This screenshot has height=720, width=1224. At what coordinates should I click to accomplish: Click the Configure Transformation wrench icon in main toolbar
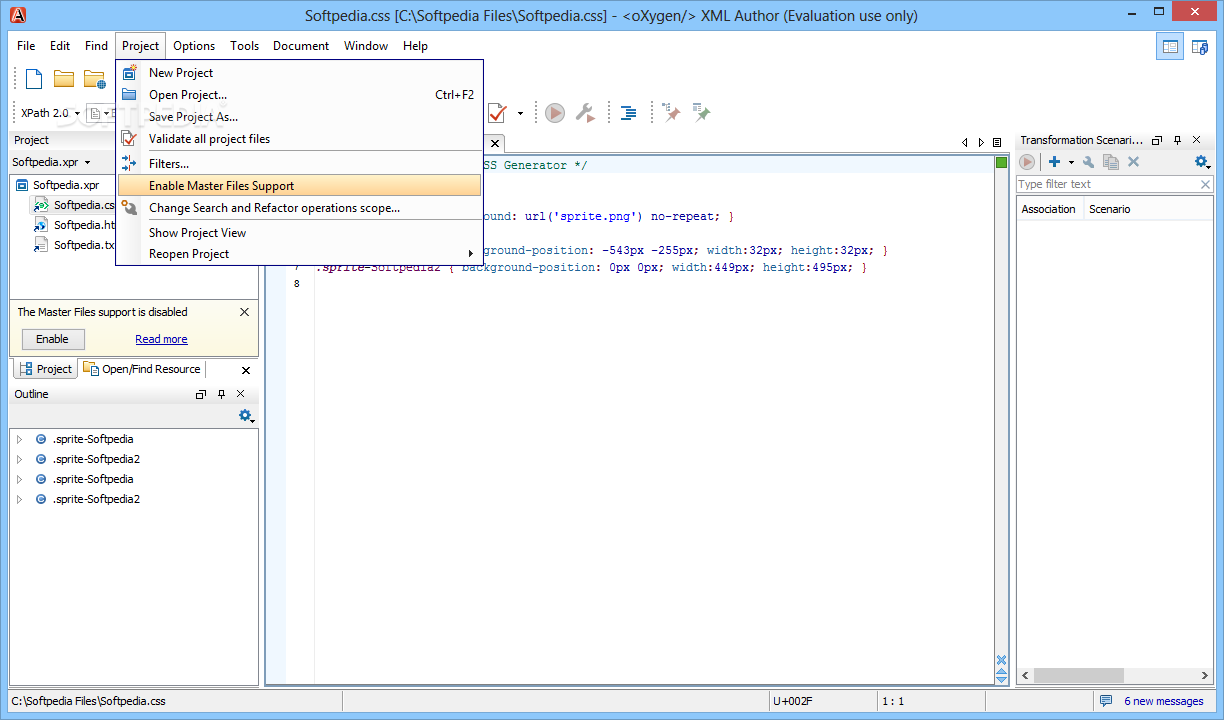coord(585,113)
